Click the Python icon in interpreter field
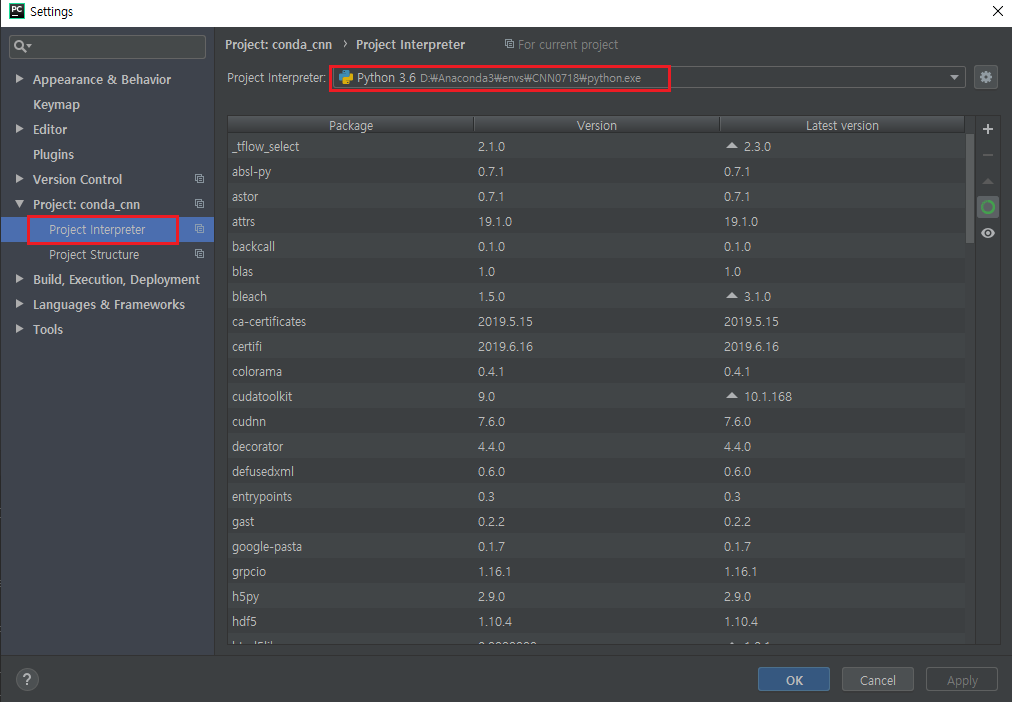Viewport: 1012px width, 702px height. [346, 77]
